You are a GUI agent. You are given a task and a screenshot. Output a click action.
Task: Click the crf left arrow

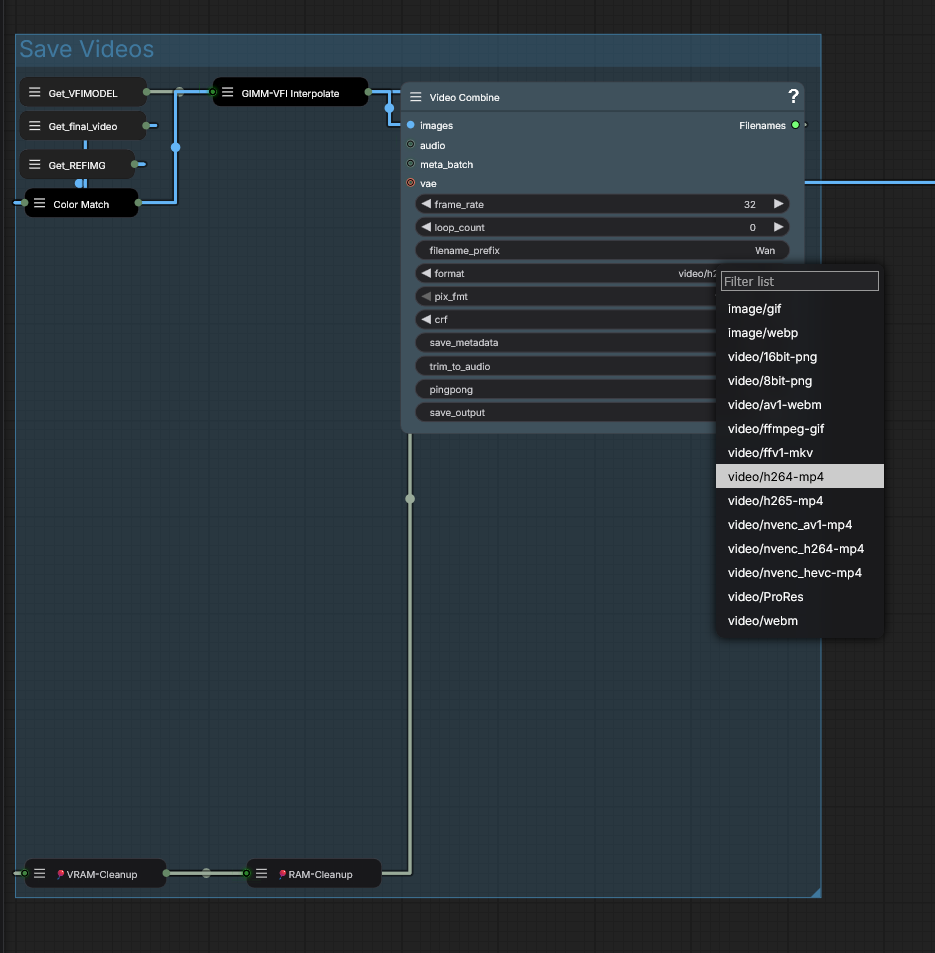click(426, 320)
